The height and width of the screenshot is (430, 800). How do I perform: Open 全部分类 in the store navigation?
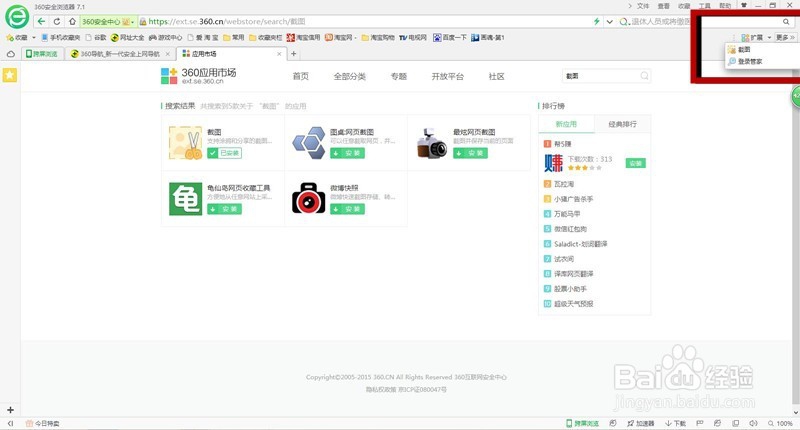(349, 76)
